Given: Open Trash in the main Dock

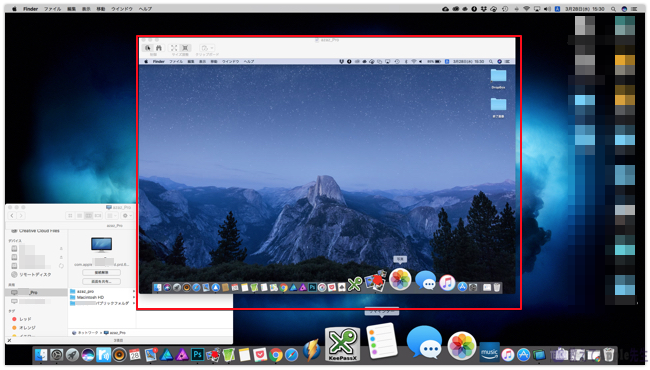Looking at the screenshot, I should [609, 354].
